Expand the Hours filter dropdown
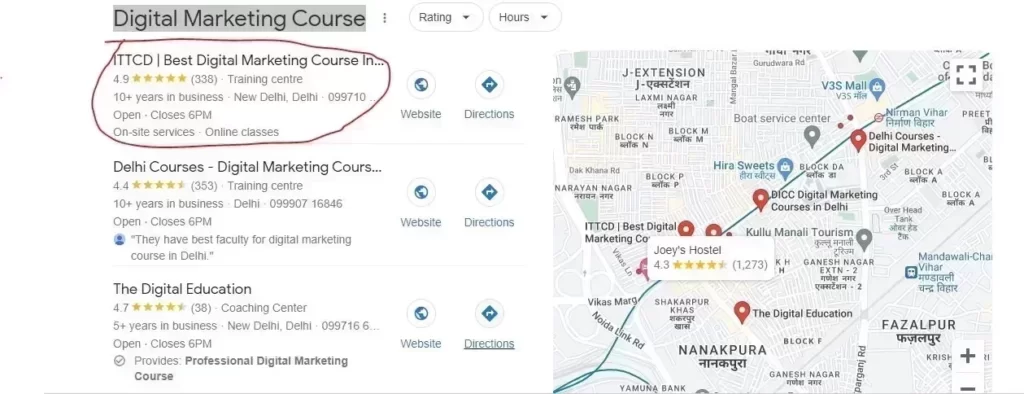The image size is (1024, 394). click(525, 18)
